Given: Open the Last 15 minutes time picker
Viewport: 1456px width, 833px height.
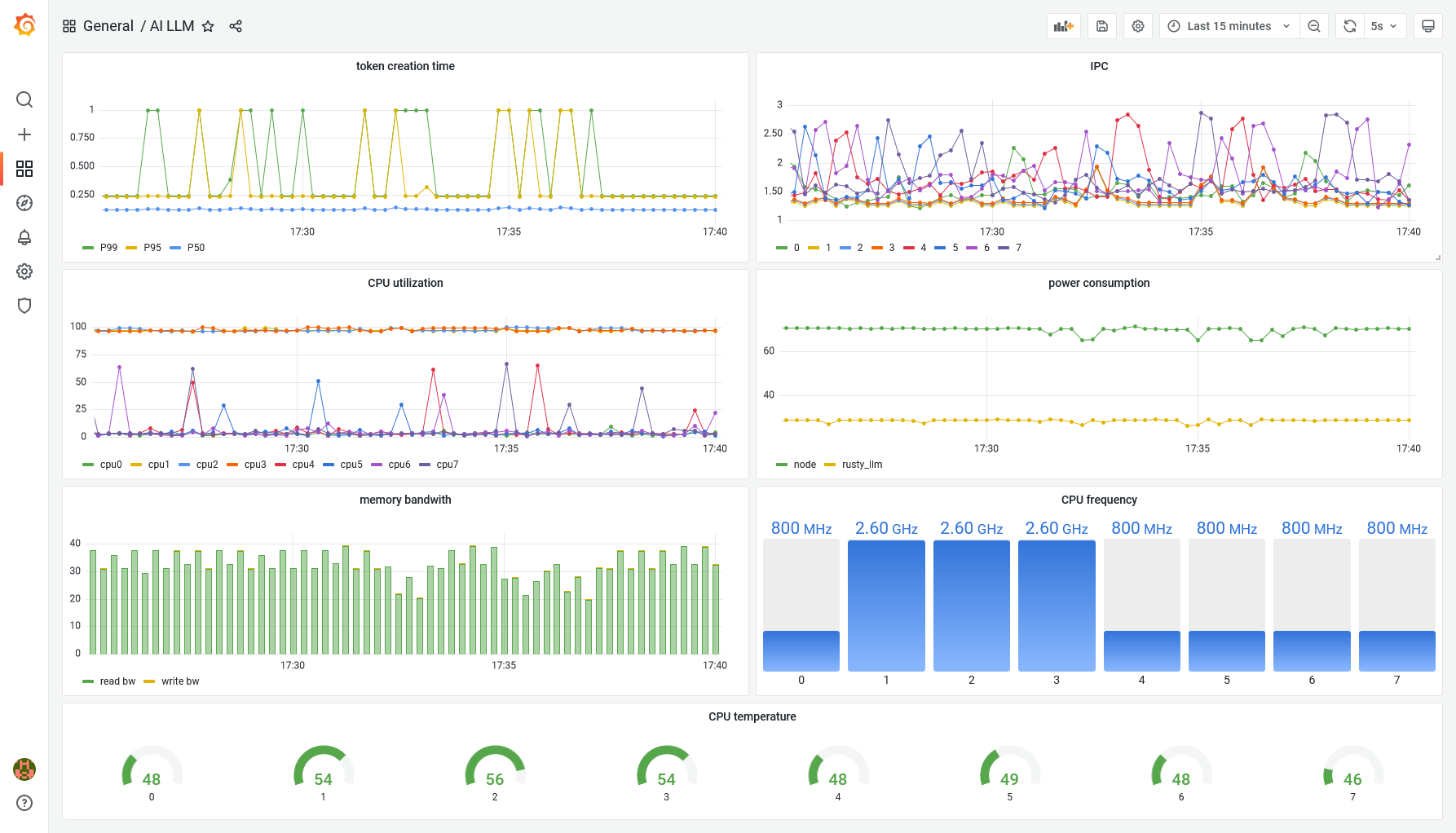Looking at the screenshot, I should point(1229,26).
